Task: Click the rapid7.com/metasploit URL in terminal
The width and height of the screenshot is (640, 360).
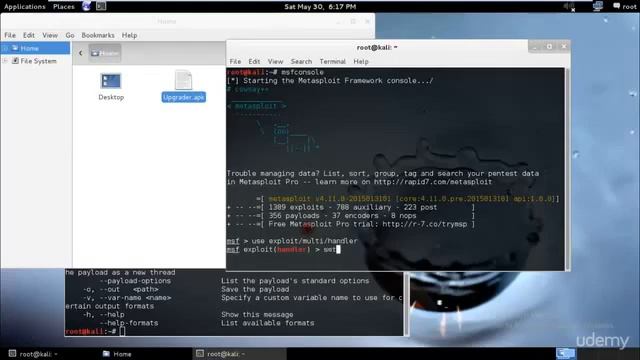Action: click(x=433, y=182)
